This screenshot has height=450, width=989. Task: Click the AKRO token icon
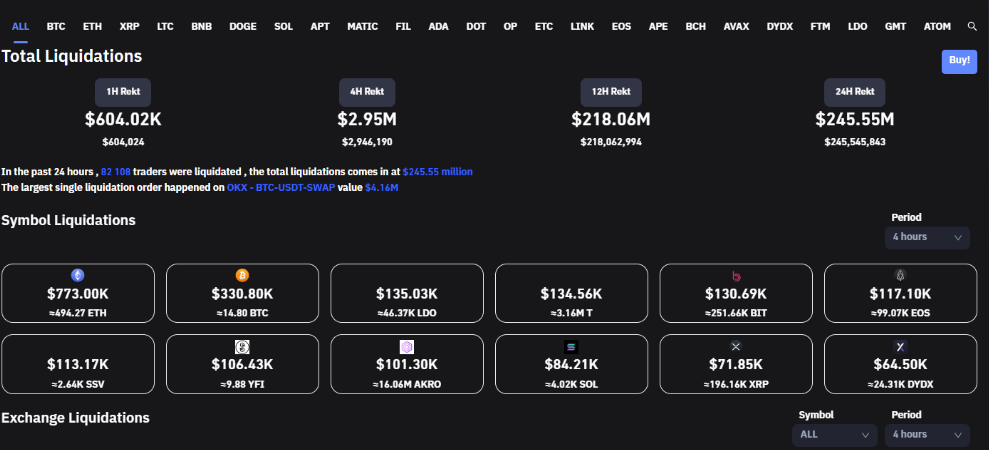click(x=406, y=346)
